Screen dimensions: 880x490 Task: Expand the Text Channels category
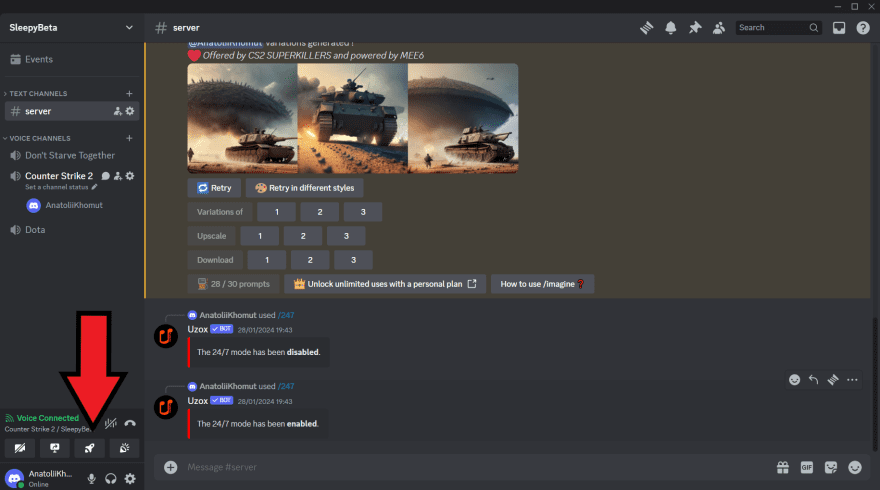tap(38, 93)
